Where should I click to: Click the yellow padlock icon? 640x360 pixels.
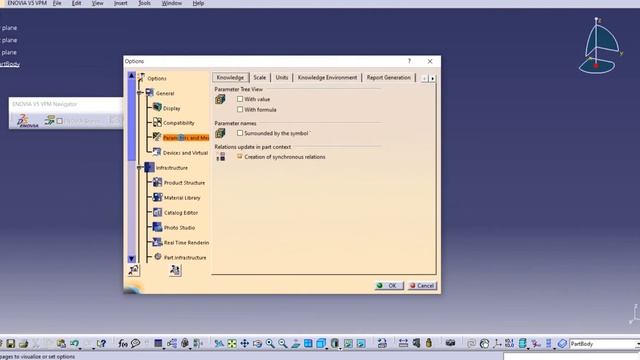[x=429, y=344]
